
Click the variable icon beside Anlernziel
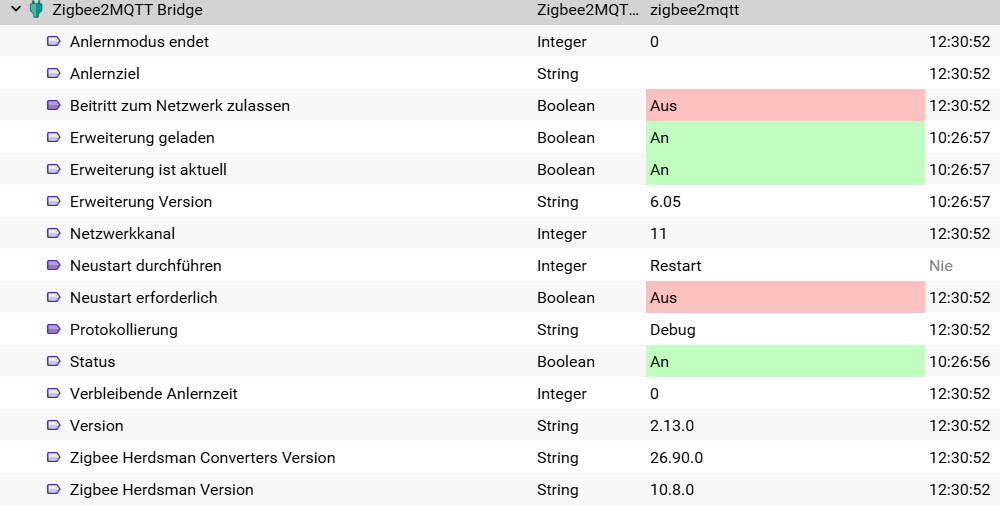(x=54, y=73)
